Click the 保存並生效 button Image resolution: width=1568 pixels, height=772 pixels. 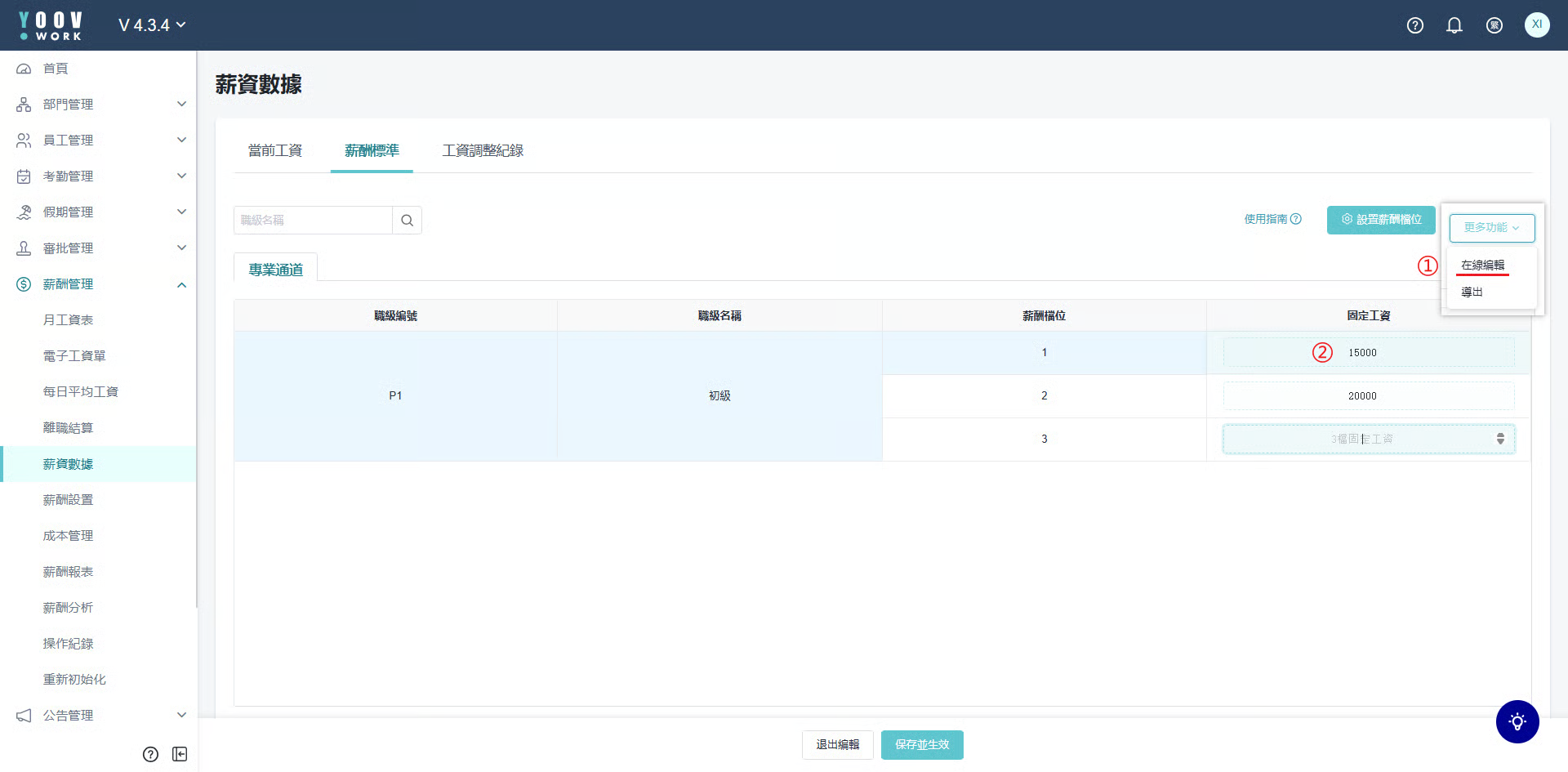[x=922, y=745]
